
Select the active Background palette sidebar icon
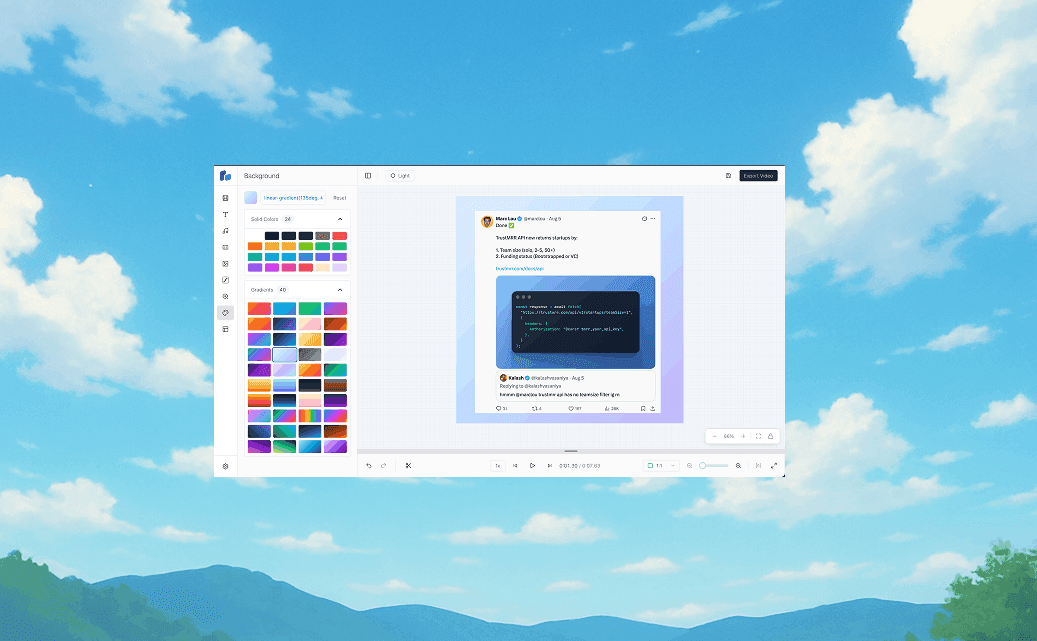226,313
